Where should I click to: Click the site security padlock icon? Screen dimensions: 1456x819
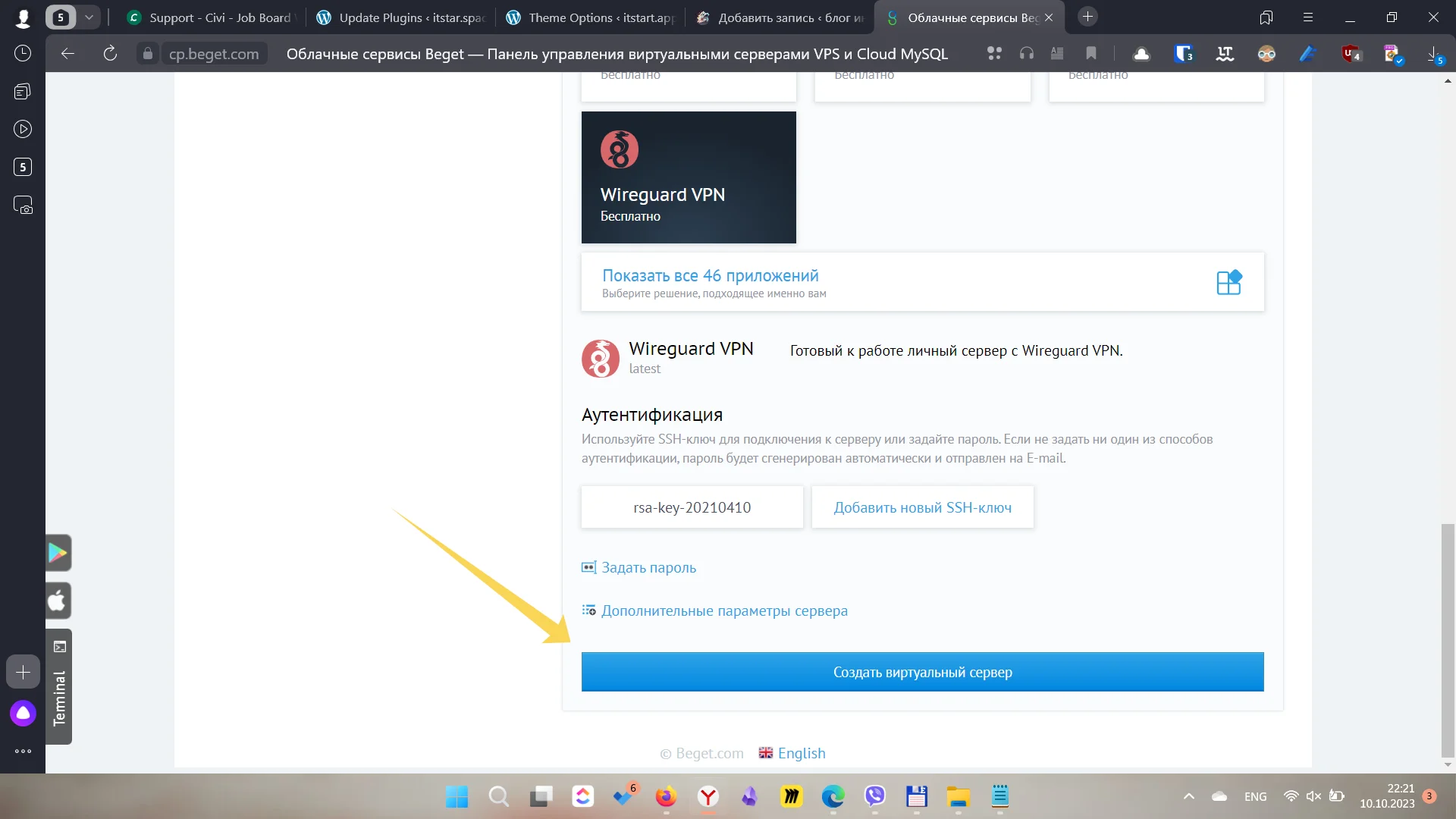coord(148,54)
